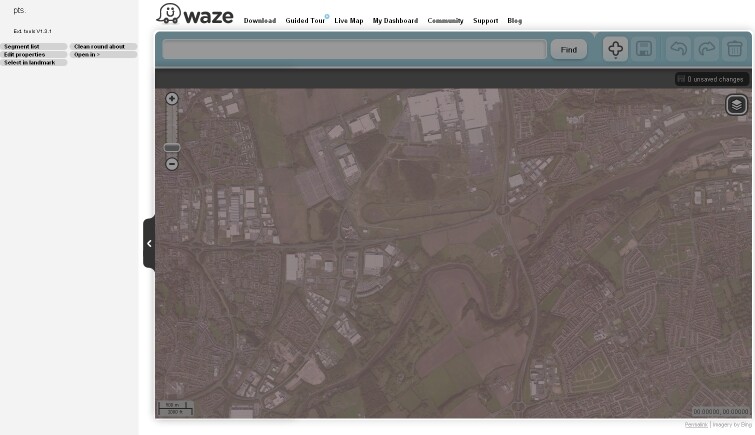Zoom out with the minus button
This screenshot has width=755, height=435.
(172, 164)
